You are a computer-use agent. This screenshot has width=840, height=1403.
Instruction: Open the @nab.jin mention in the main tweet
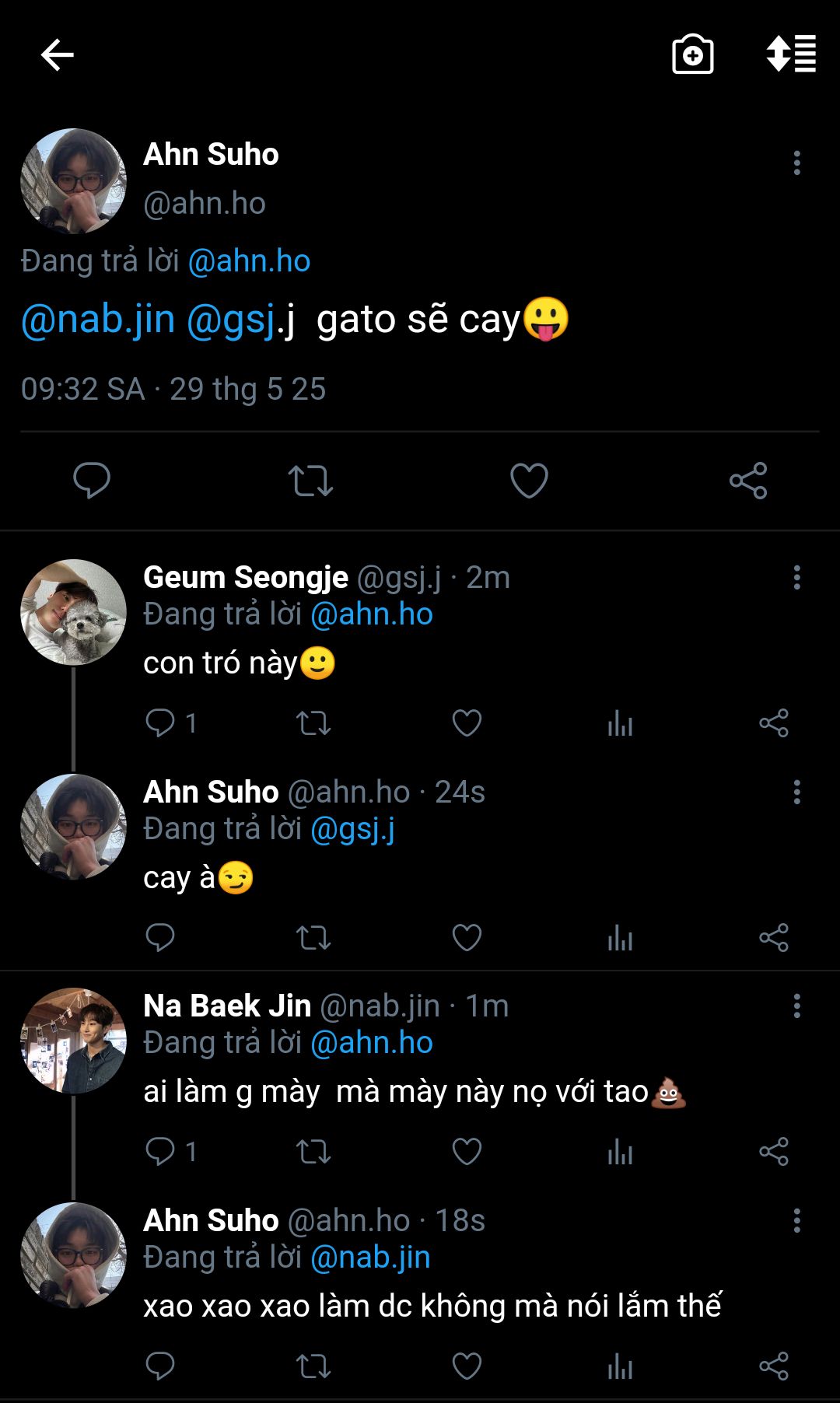(98, 320)
